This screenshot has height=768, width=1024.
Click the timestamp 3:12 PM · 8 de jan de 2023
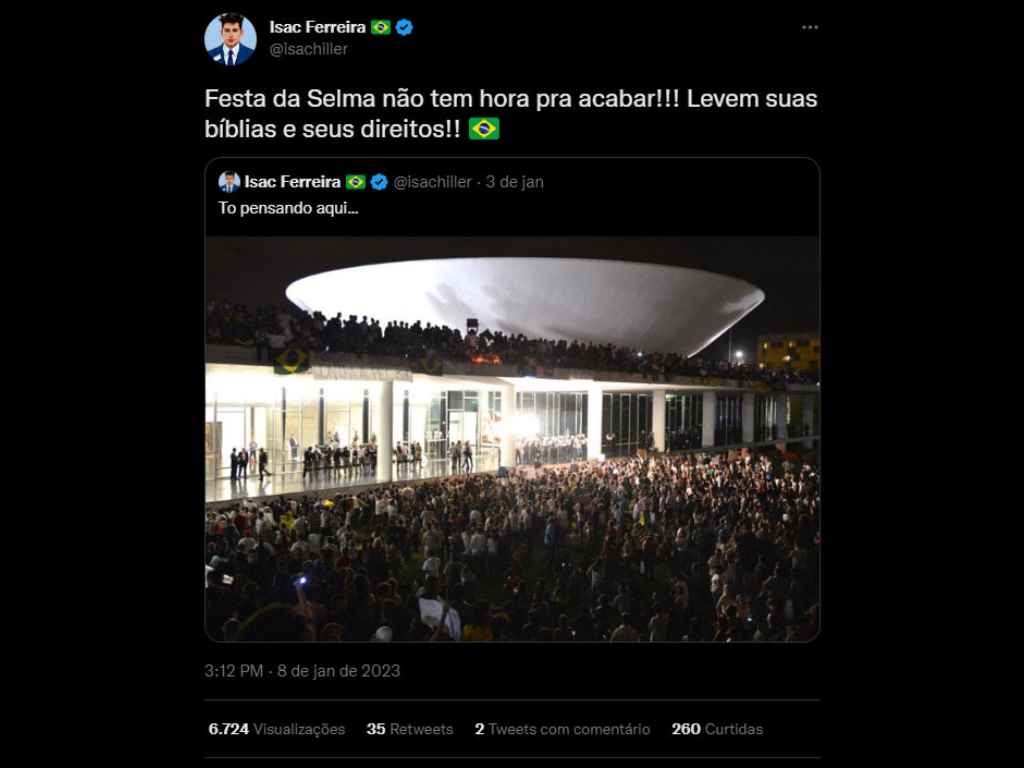click(x=302, y=671)
